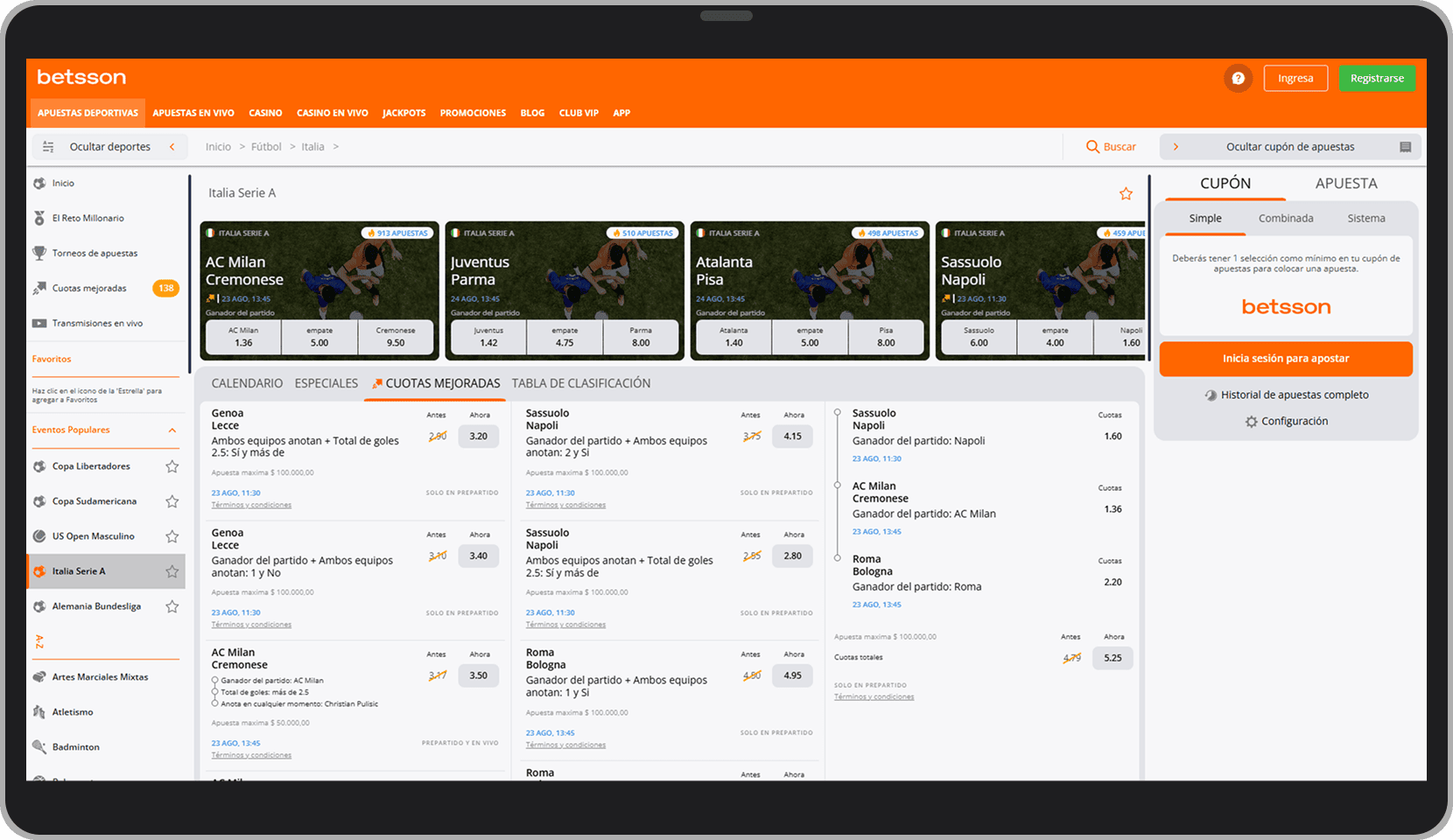This screenshot has width=1453, height=840.
Task: Favorite Copa Sudamericana with its star
Action: pos(172,501)
